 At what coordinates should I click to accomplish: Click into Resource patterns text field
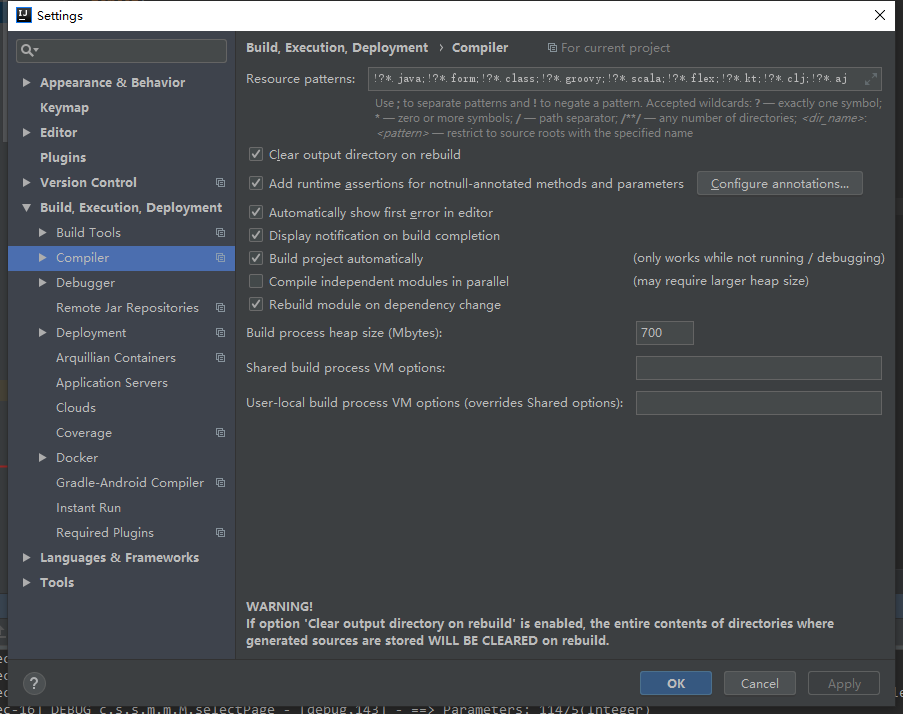(x=625, y=79)
